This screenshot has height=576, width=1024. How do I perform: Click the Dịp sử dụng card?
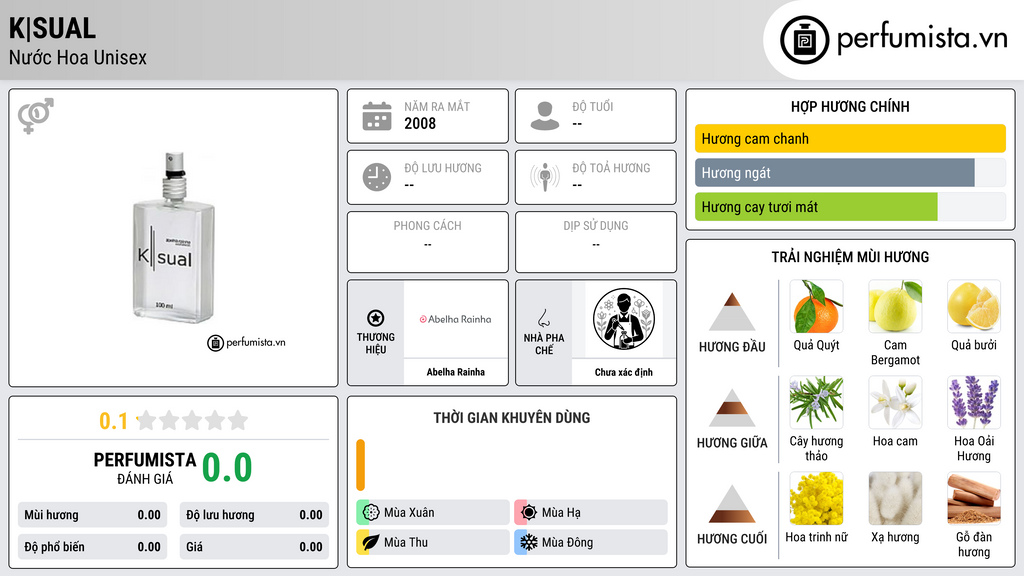click(596, 242)
